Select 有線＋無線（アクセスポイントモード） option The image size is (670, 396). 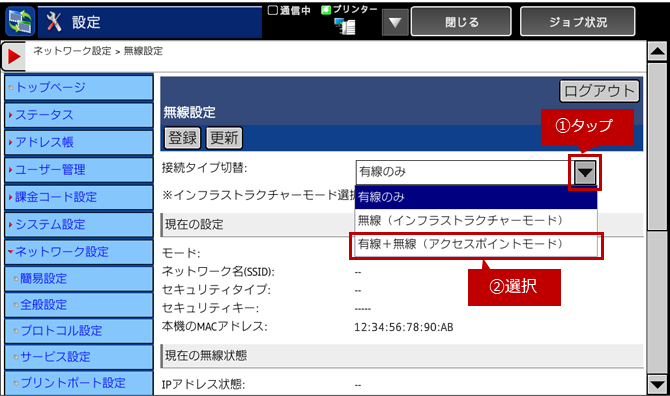(x=476, y=244)
